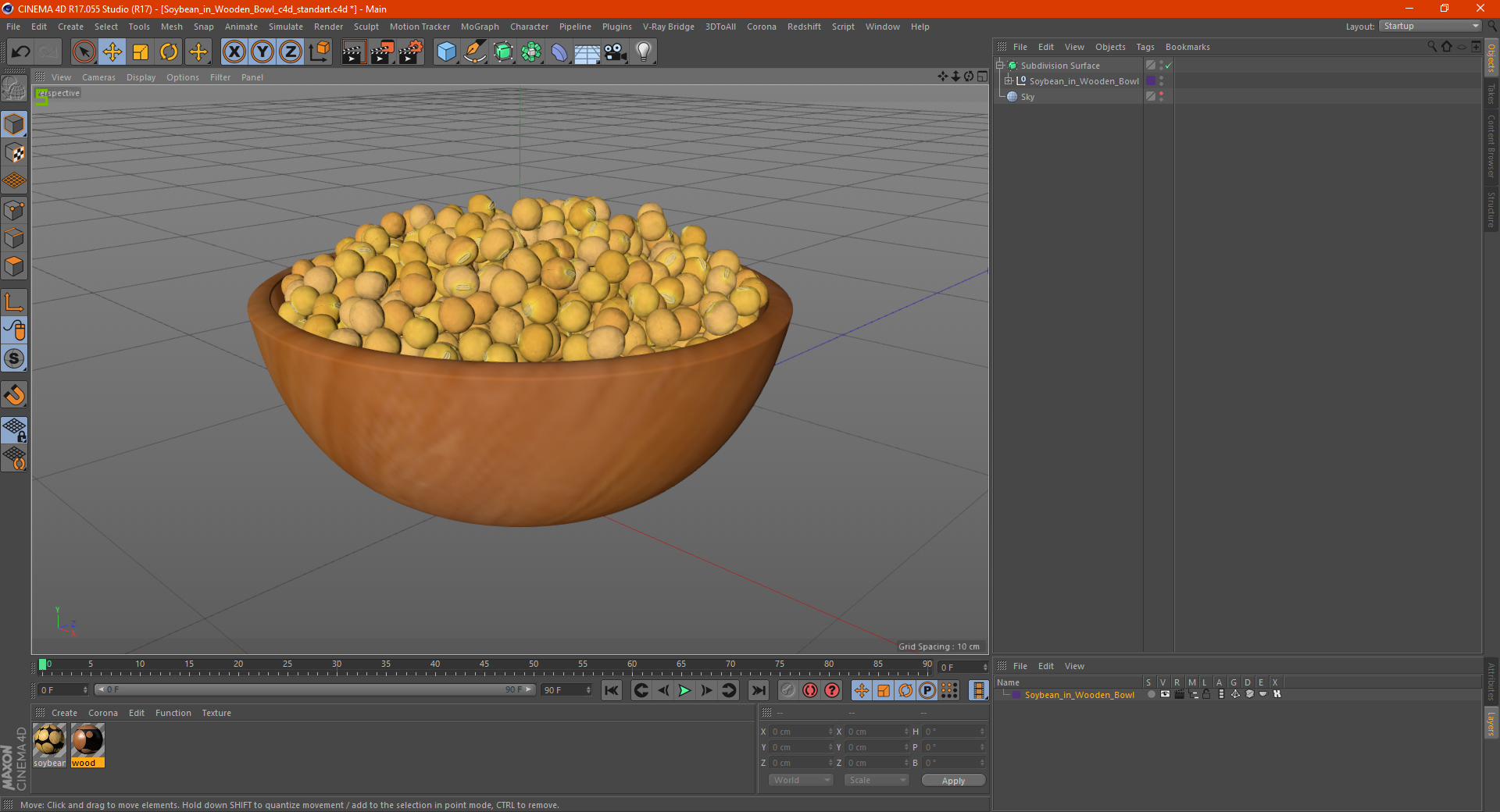Select Edges mode icon
The height and width of the screenshot is (812, 1500).
pos(14,238)
